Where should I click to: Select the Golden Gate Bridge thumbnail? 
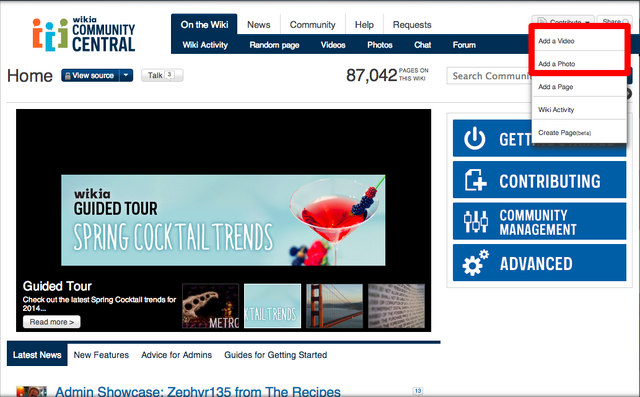(x=334, y=306)
